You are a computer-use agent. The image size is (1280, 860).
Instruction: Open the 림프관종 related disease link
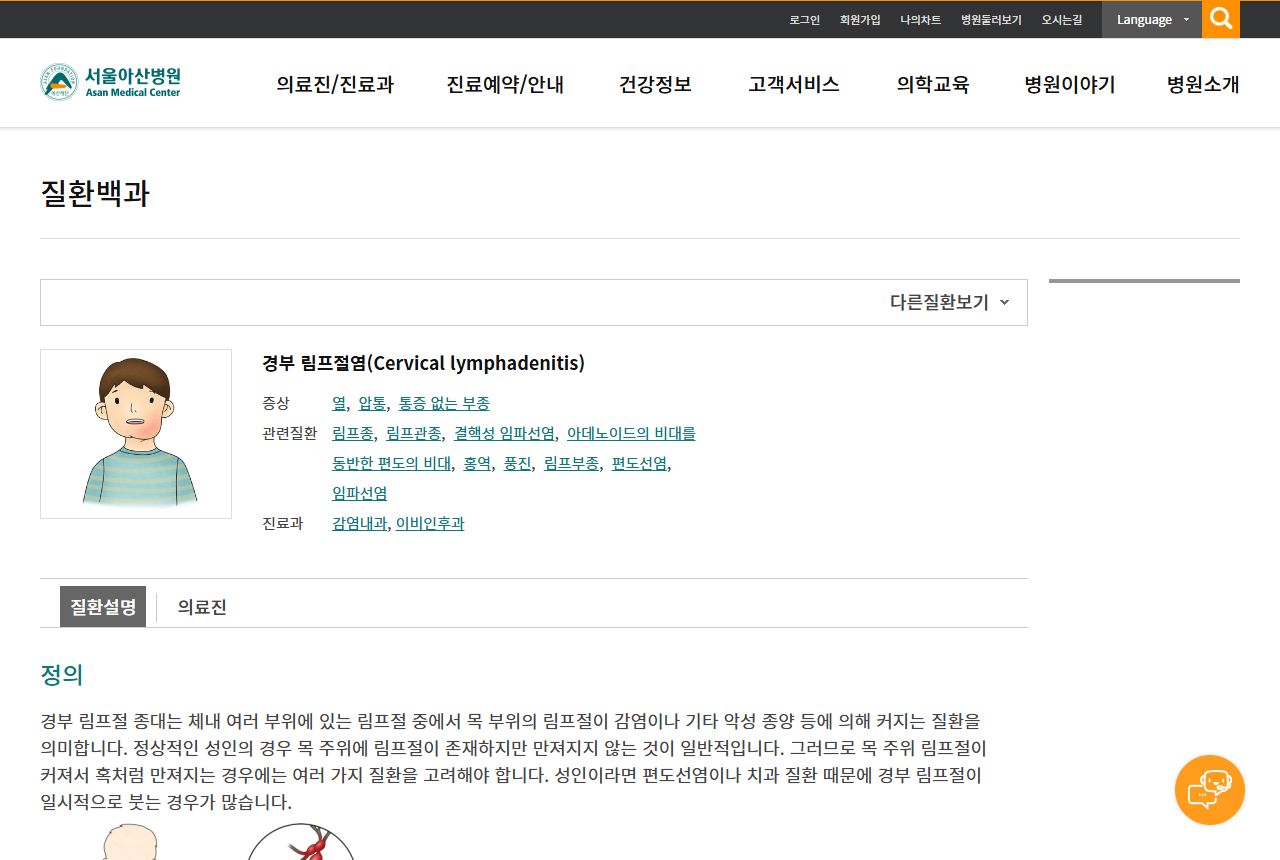tap(414, 433)
